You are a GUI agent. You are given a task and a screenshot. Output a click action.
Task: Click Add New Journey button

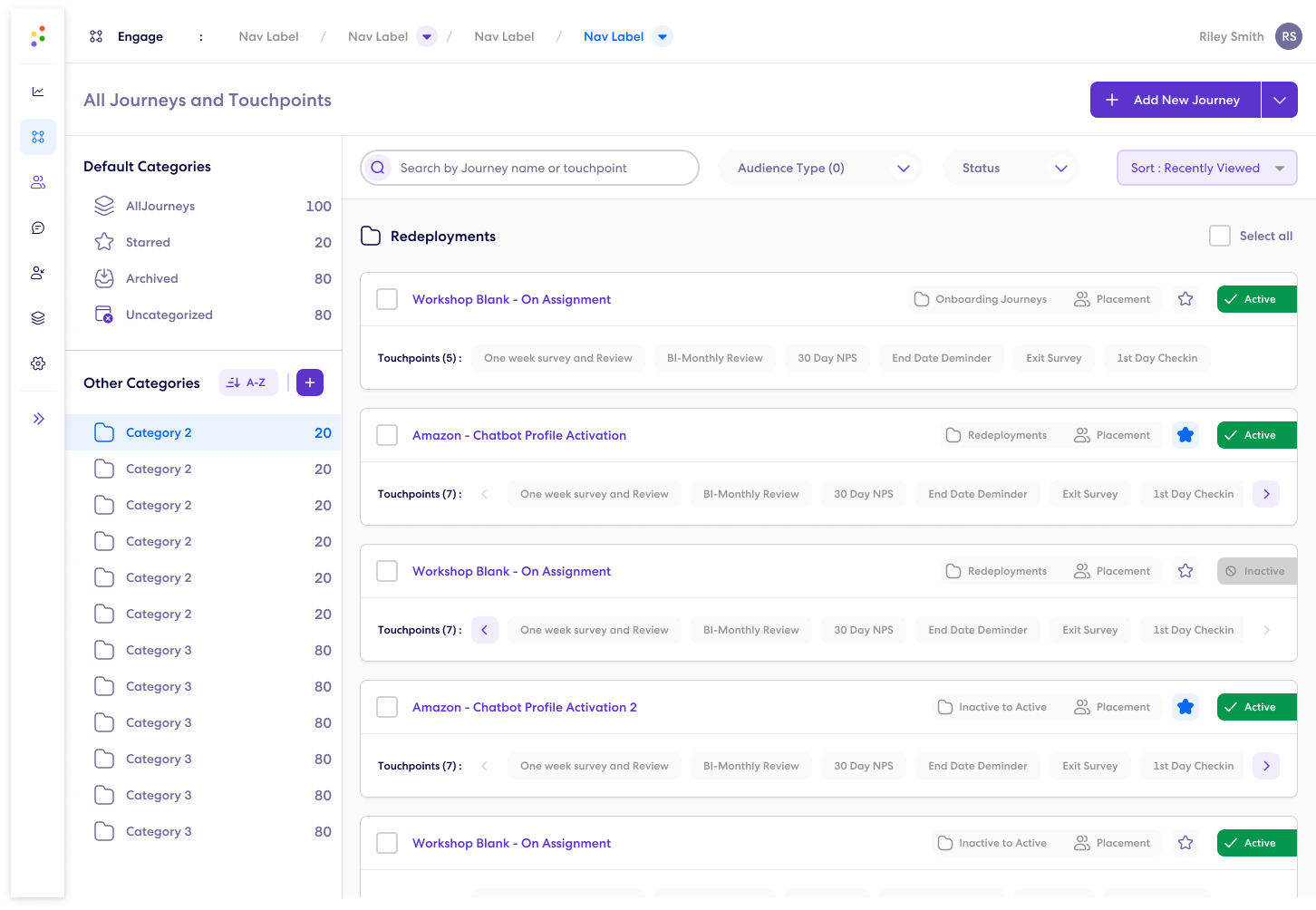[1176, 100]
